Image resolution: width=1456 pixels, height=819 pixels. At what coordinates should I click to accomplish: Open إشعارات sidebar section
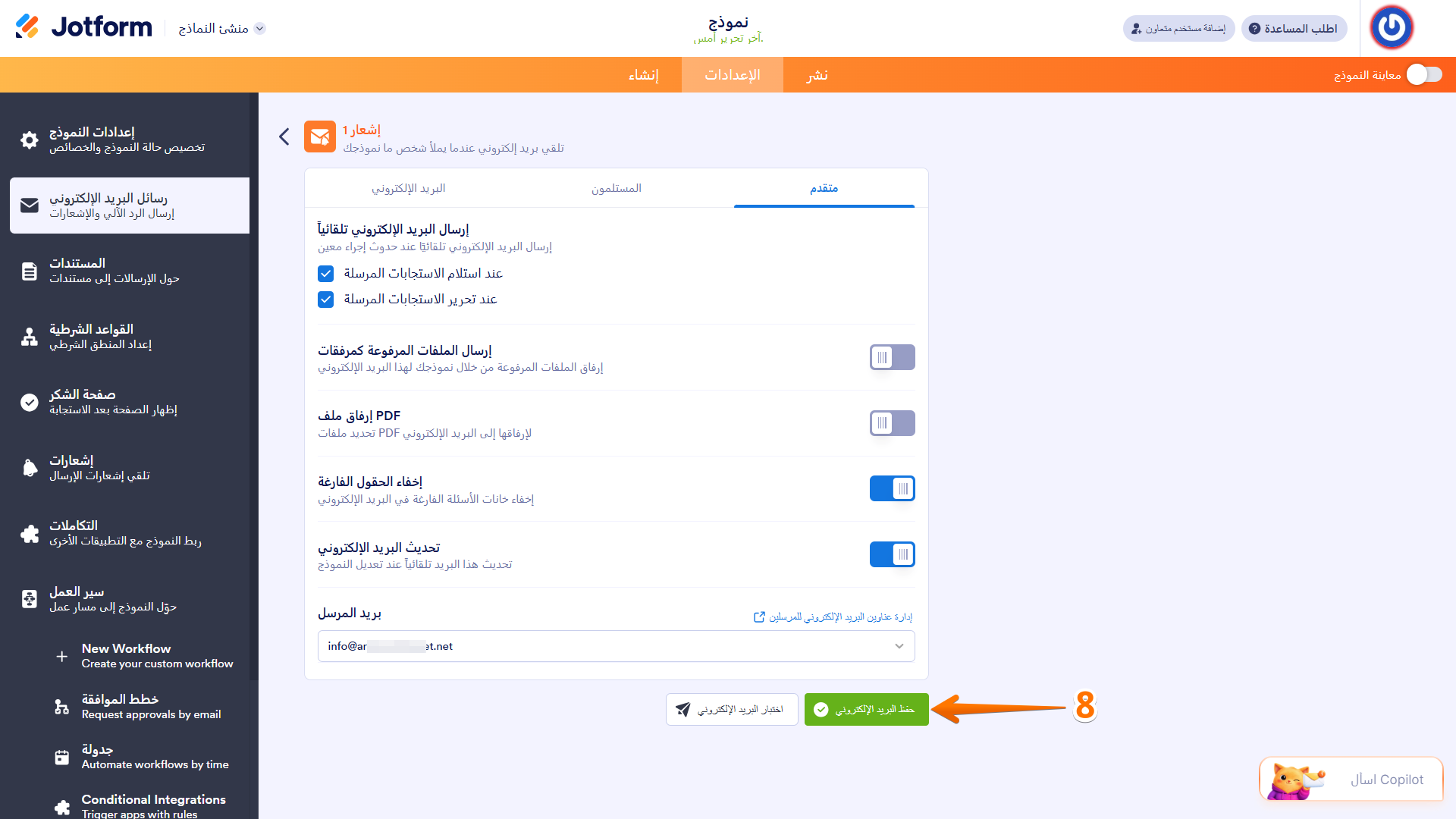coord(129,468)
